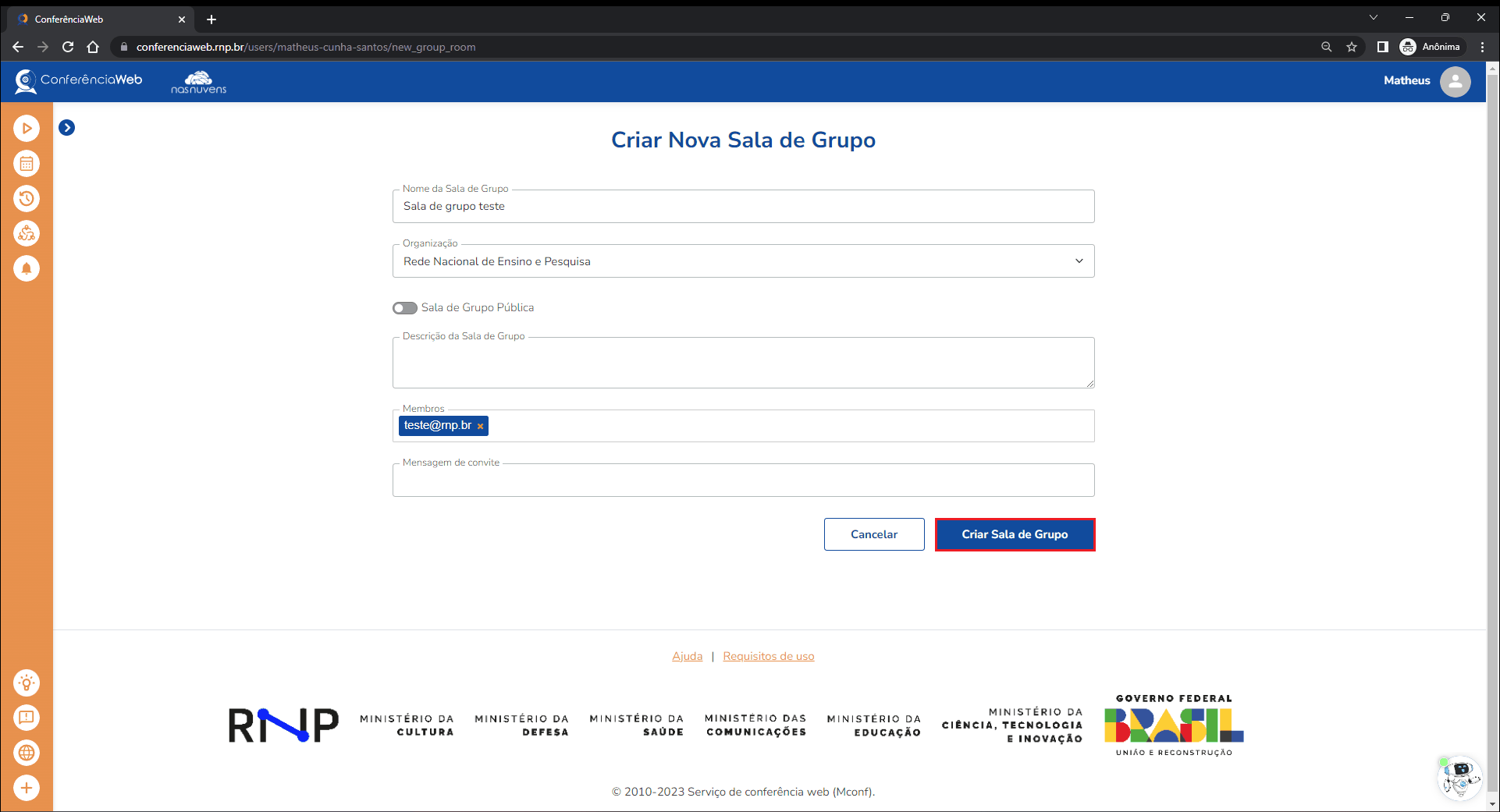Click the Mensagem de convite field
This screenshot has width=1500, height=812.
[743, 480]
